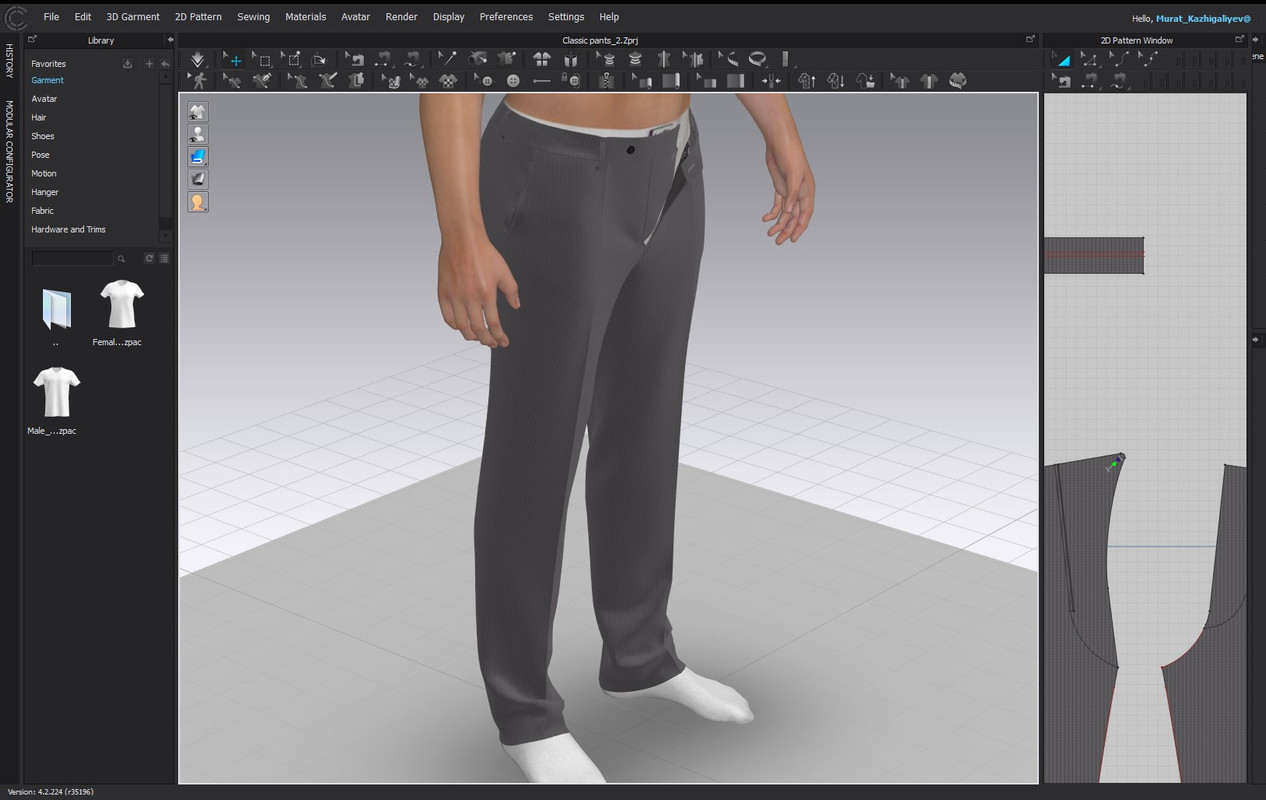
Task: Open the 3D Garment menu
Action: click(133, 17)
